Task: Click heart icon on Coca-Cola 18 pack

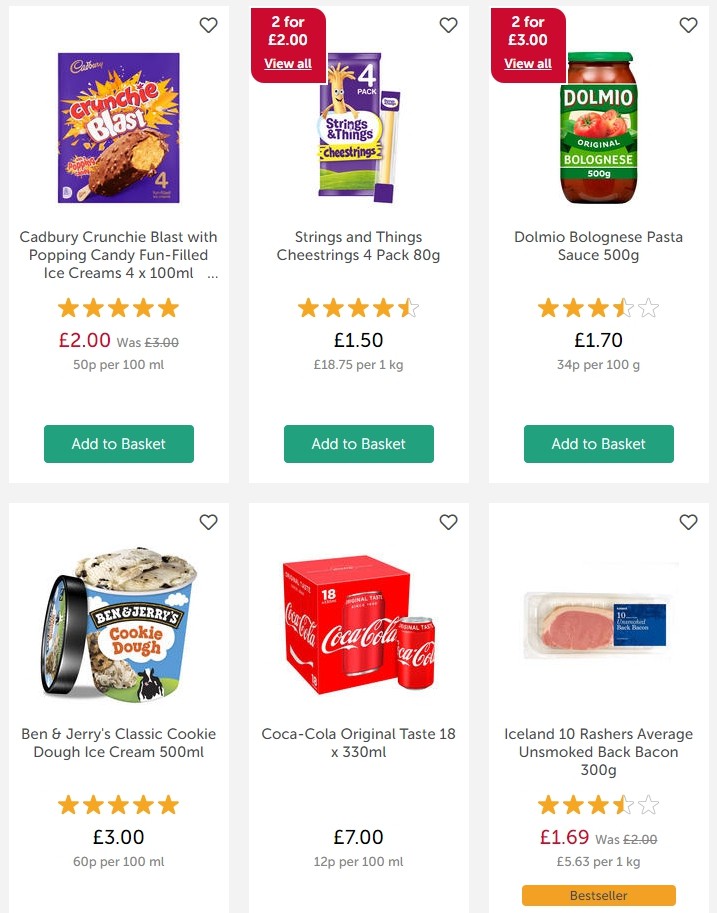Action: click(x=448, y=522)
